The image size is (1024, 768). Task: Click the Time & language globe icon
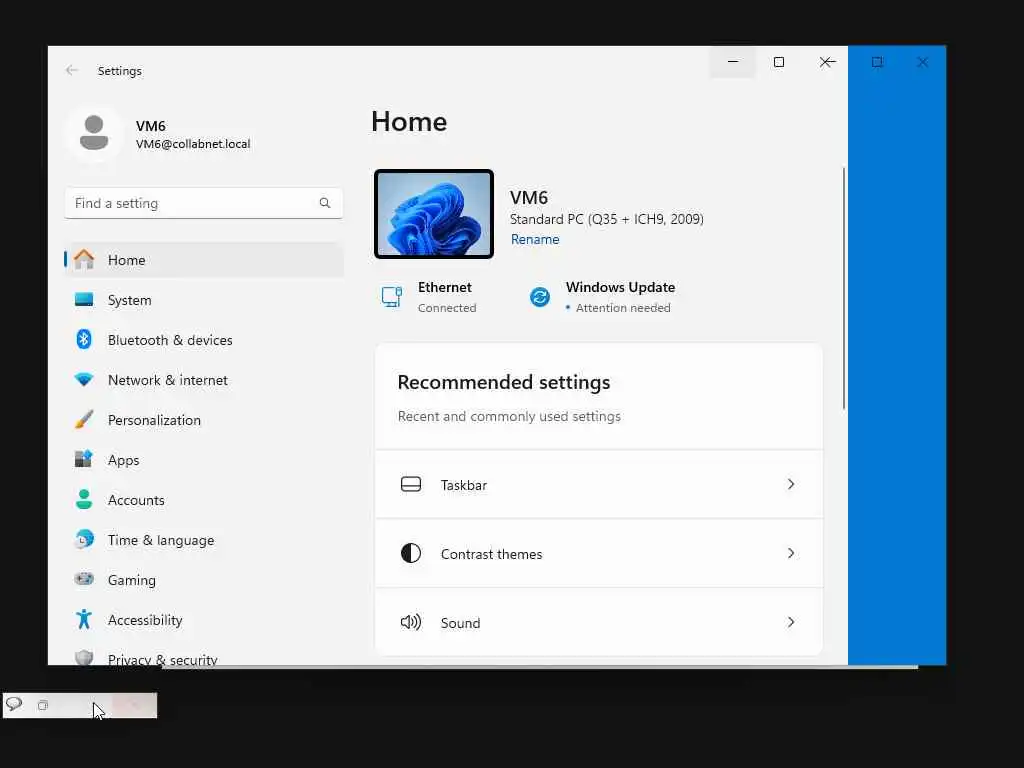click(84, 539)
